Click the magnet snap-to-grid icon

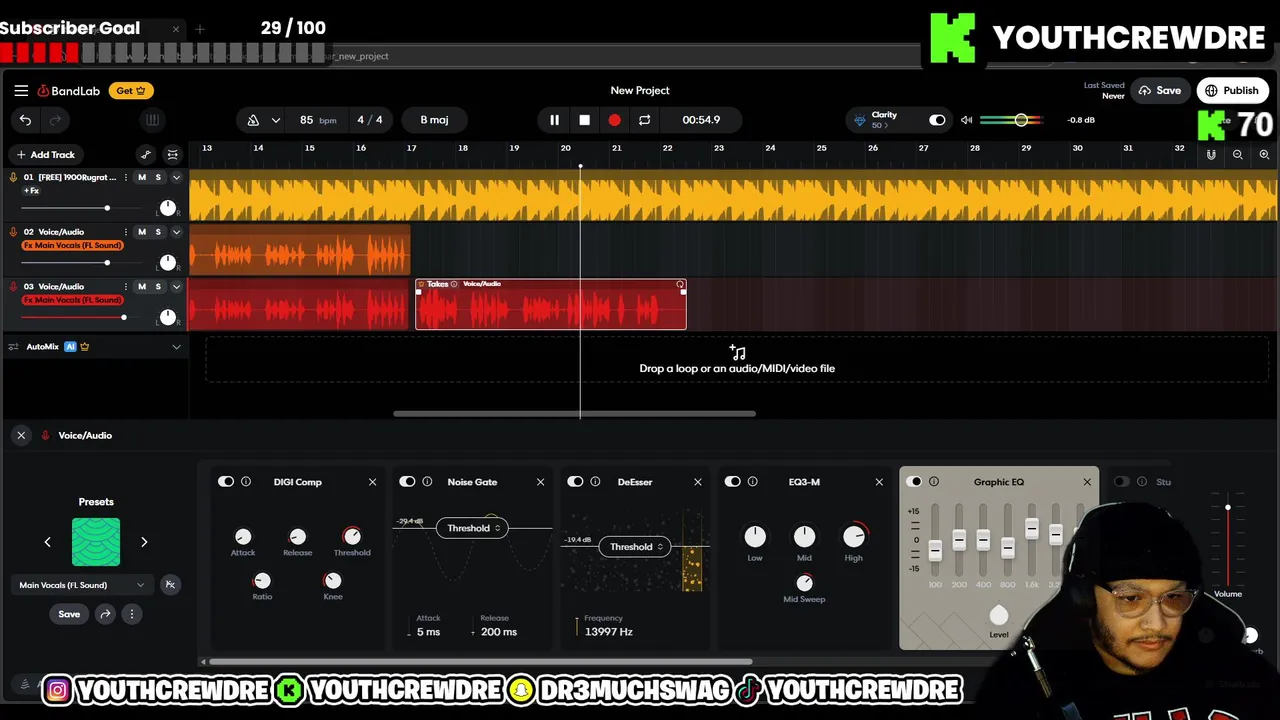pos(1211,155)
